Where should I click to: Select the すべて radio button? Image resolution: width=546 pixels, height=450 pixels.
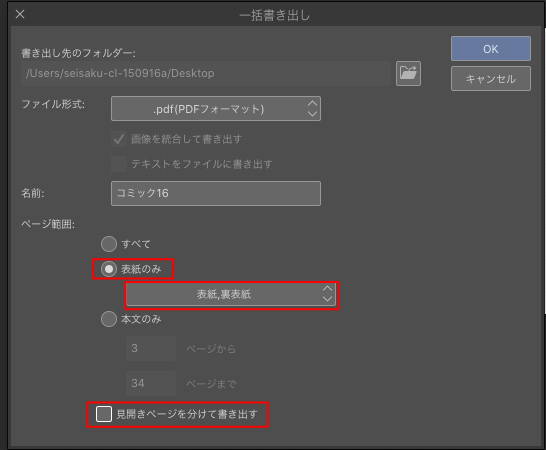(x=109, y=244)
